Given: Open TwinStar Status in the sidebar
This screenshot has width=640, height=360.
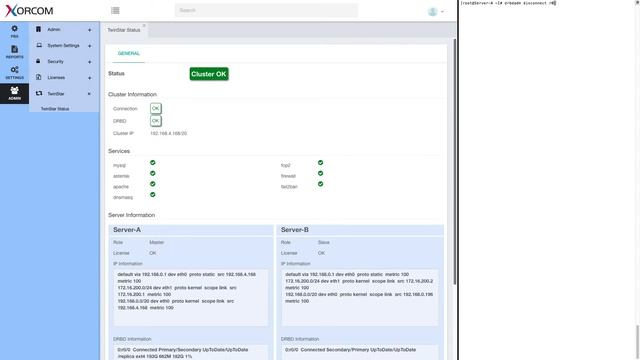Looking at the screenshot, I should tap(55, 109).
